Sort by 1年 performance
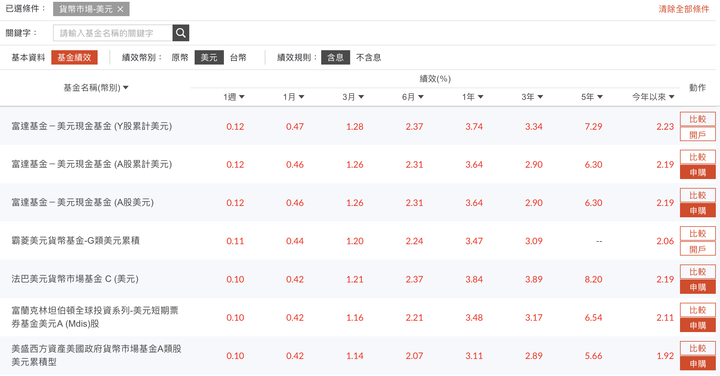 click(x=472, y=97)
